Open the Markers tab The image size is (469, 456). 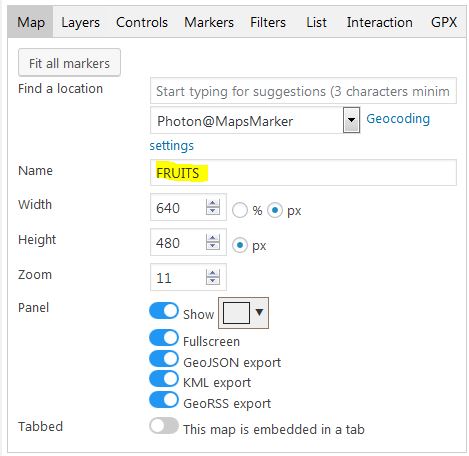(x=209, y=22)
